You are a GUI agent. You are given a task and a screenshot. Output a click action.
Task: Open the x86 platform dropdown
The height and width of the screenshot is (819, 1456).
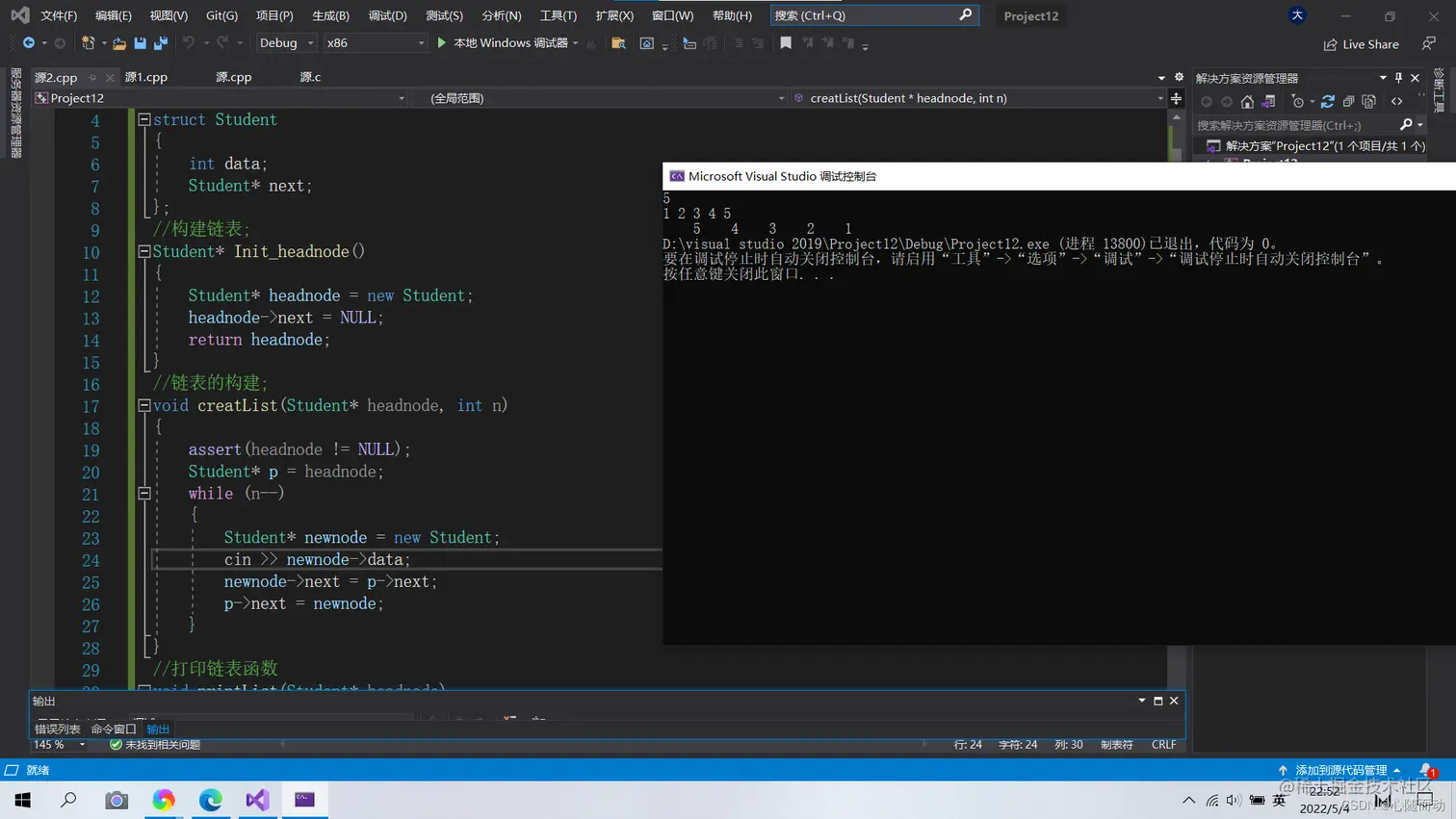pos(375,43)
